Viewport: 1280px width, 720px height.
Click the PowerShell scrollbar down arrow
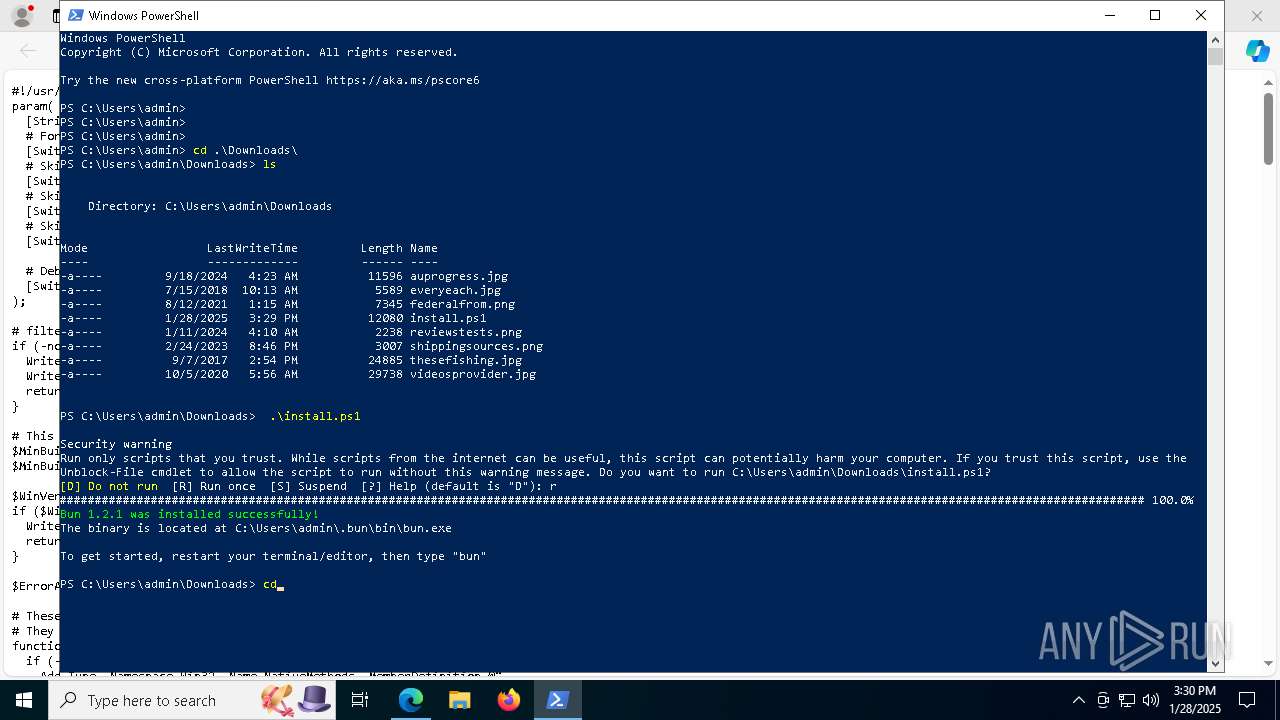1215,663
